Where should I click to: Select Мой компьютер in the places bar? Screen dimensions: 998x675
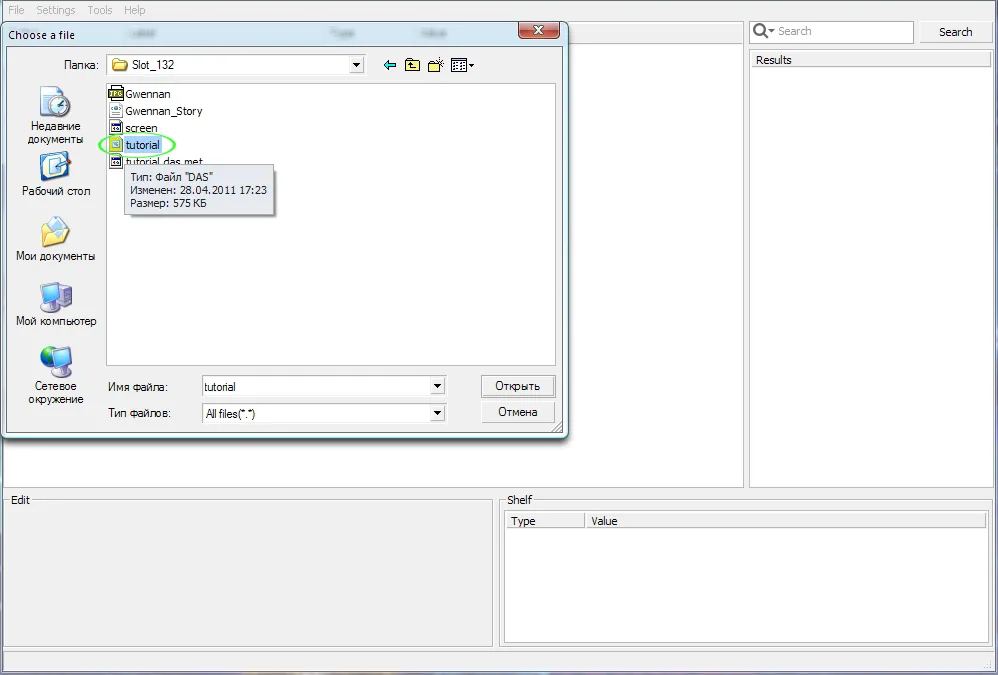pos(55,305)
